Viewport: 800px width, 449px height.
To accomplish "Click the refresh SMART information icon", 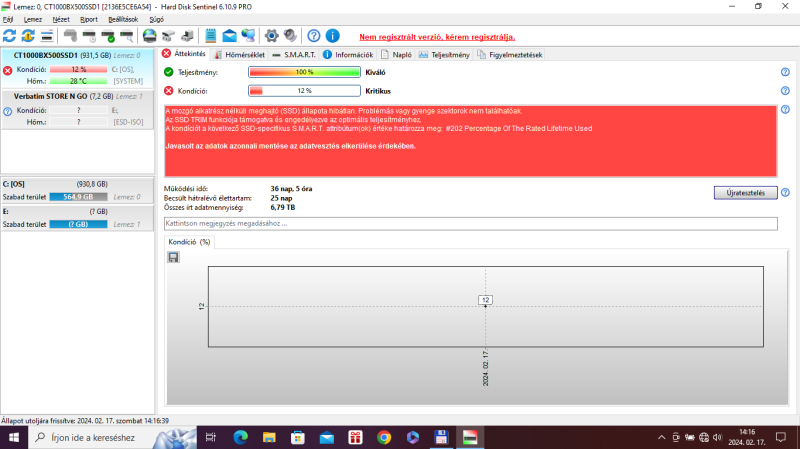I will [x=10, y=36].
